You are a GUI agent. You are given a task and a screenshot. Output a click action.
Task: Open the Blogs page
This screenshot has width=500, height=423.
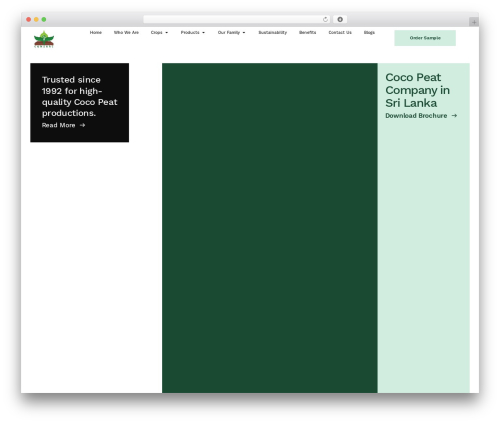369,32
